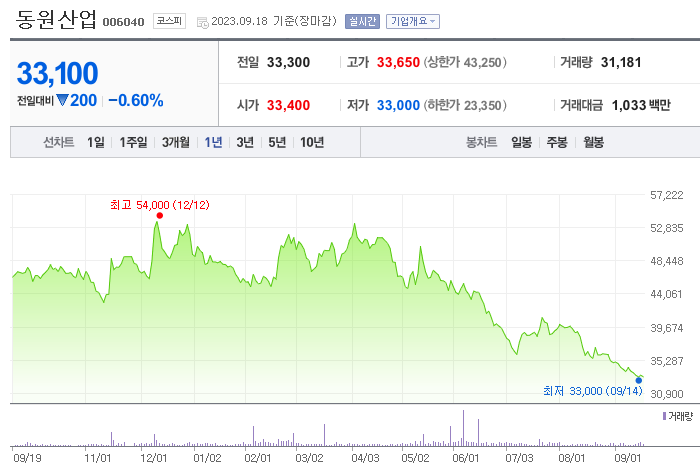Click the 06/01 x-axis date label
The height and width of the screenshot is (476, 700).
point(466,458)
